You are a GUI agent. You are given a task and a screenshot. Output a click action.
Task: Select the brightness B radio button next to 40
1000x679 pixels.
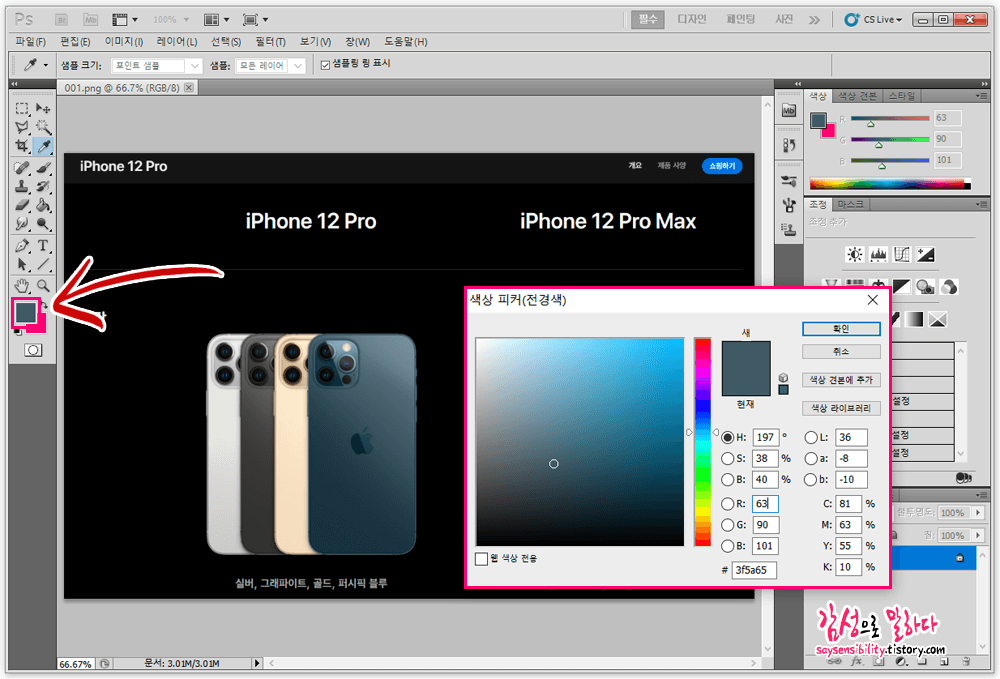pos(728,479)
